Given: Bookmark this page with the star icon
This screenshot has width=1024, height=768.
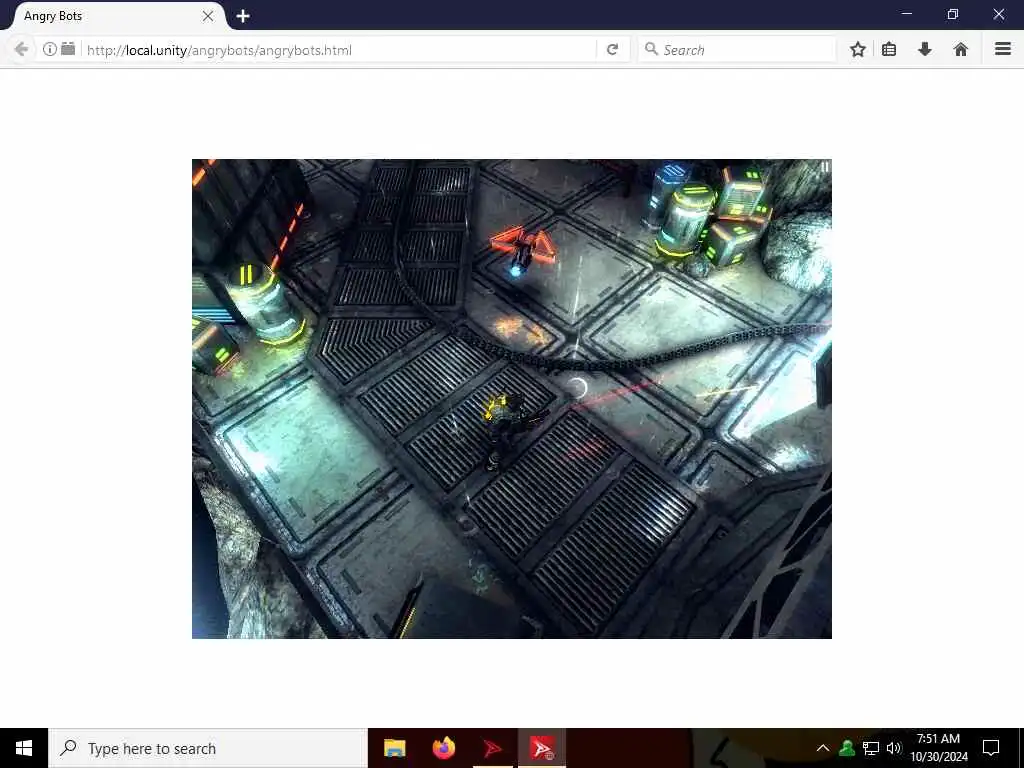Looking at the screenshot, I should pos(858,50).
